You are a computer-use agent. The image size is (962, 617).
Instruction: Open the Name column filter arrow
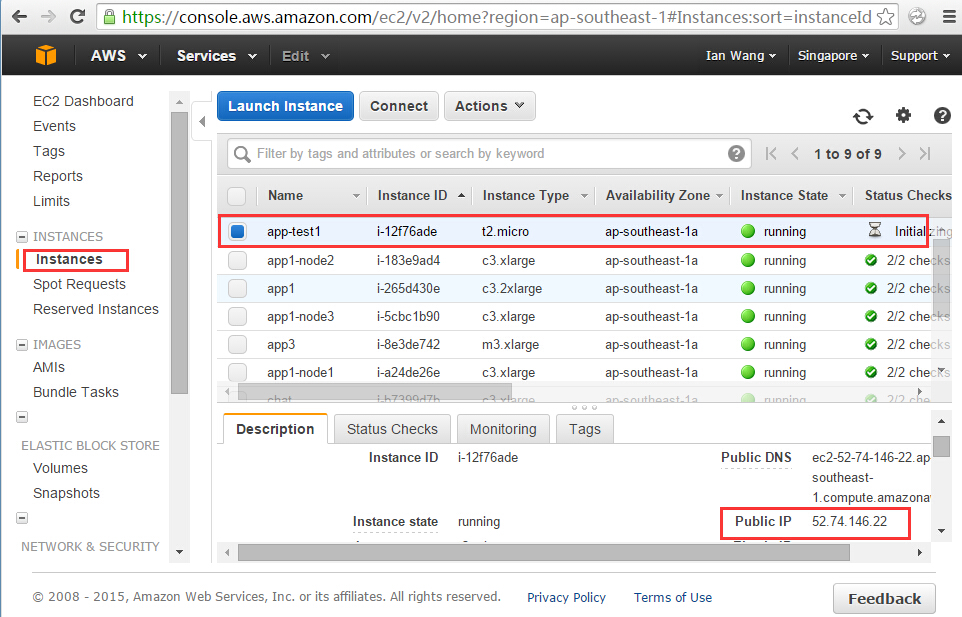click(356, 196)
